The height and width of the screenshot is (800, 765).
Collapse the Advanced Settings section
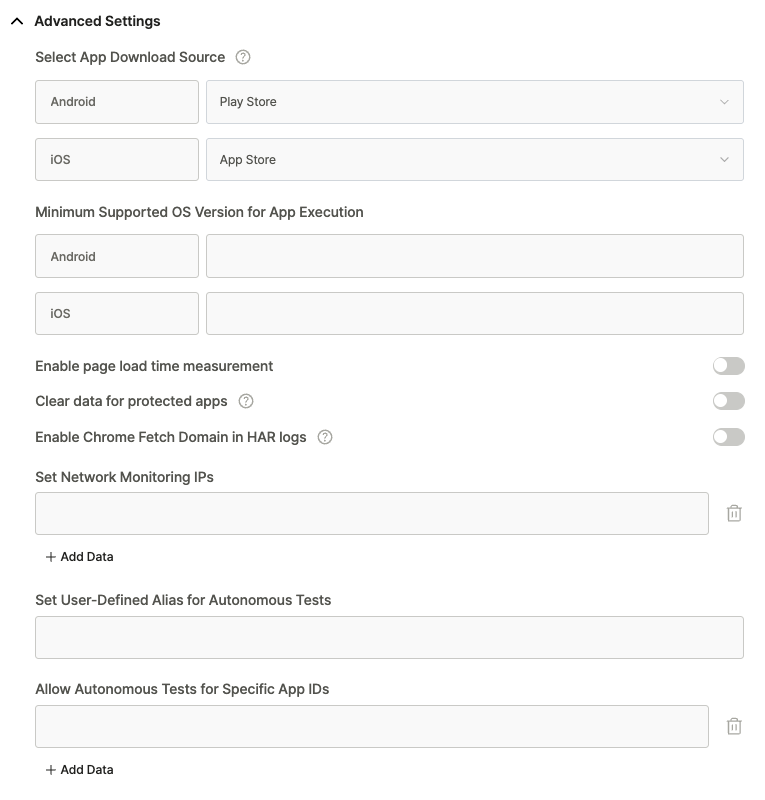pyautogui.click(x=17, y=21)
